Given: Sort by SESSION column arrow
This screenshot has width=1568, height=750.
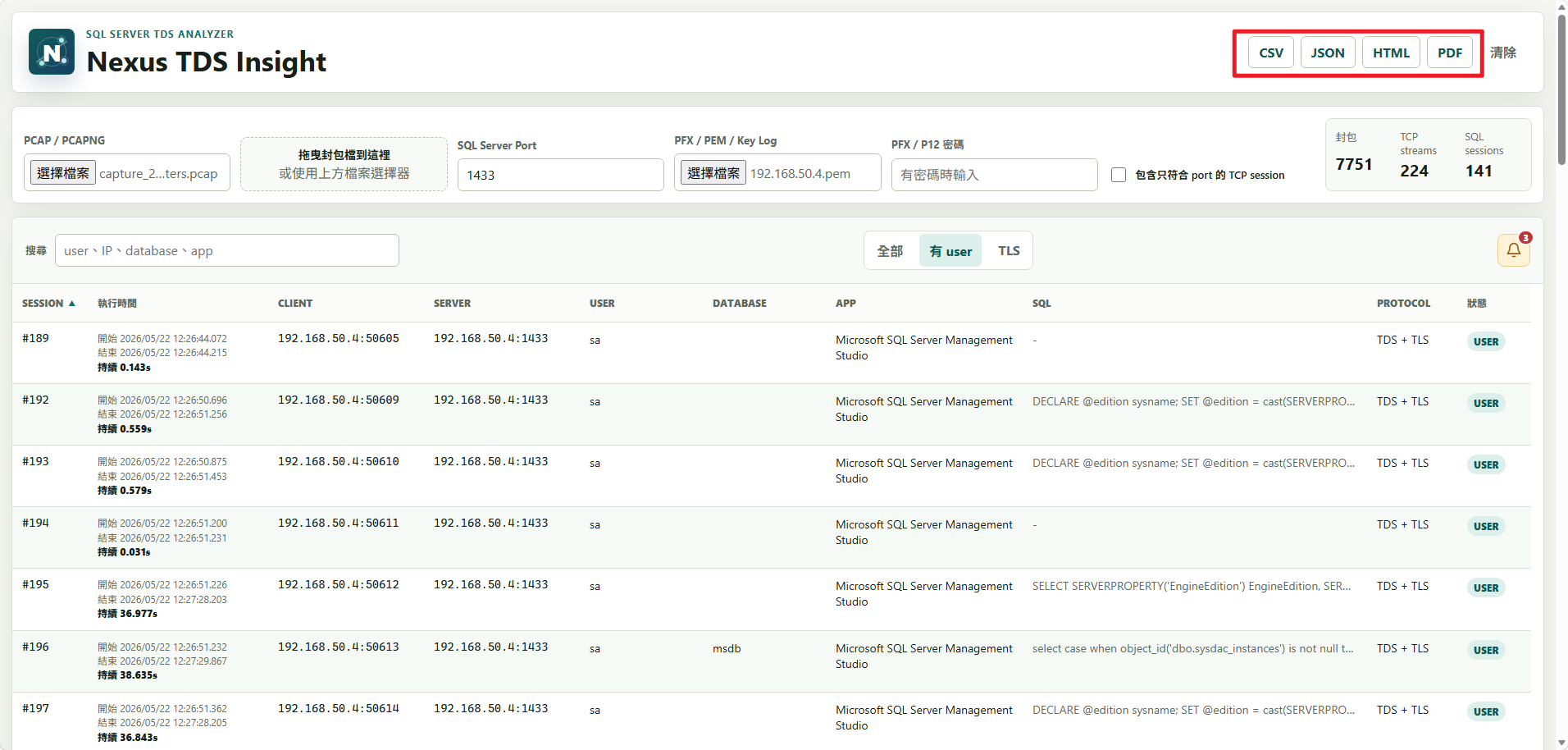Looking at the screenshot, I should coord(72,304).
